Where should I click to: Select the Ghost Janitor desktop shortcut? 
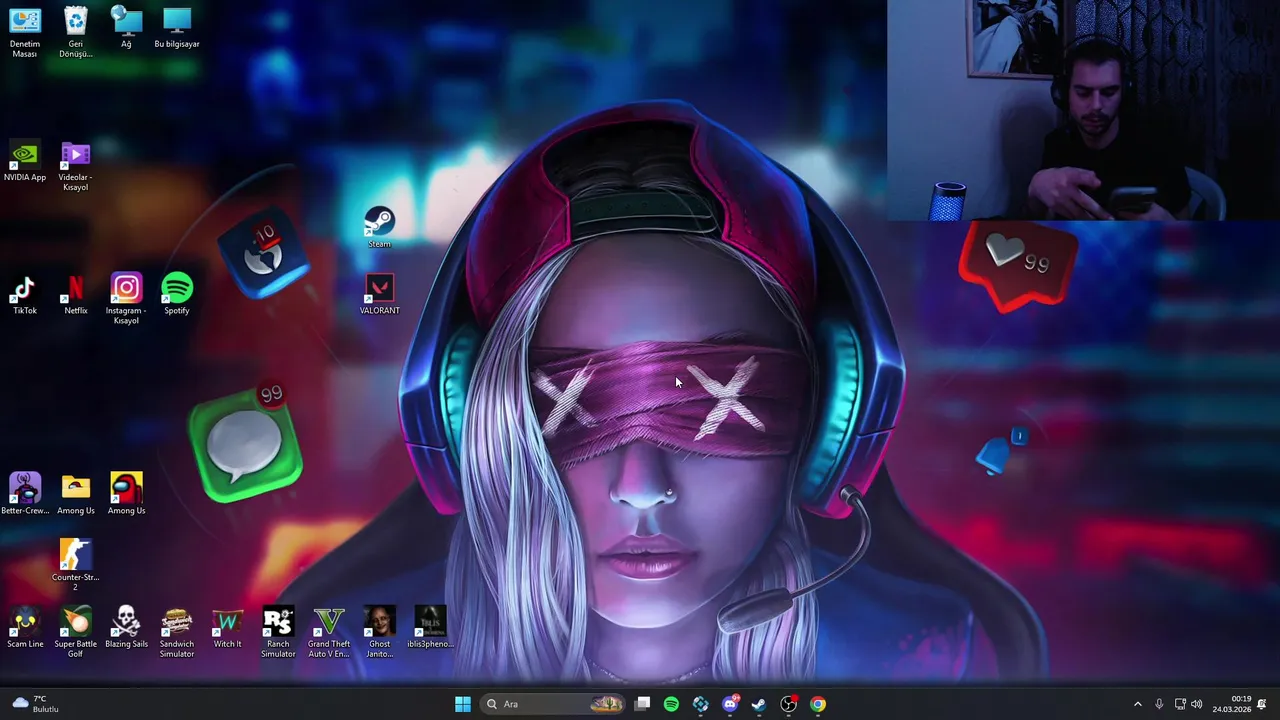tap(379, 632)
